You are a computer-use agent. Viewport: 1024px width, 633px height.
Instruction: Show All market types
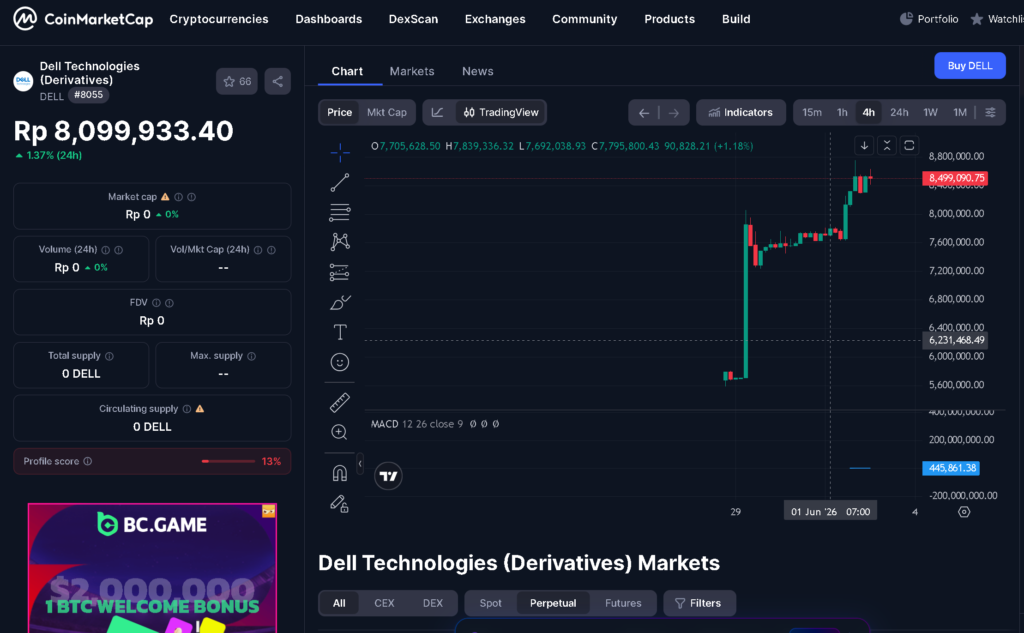[339, 603]
